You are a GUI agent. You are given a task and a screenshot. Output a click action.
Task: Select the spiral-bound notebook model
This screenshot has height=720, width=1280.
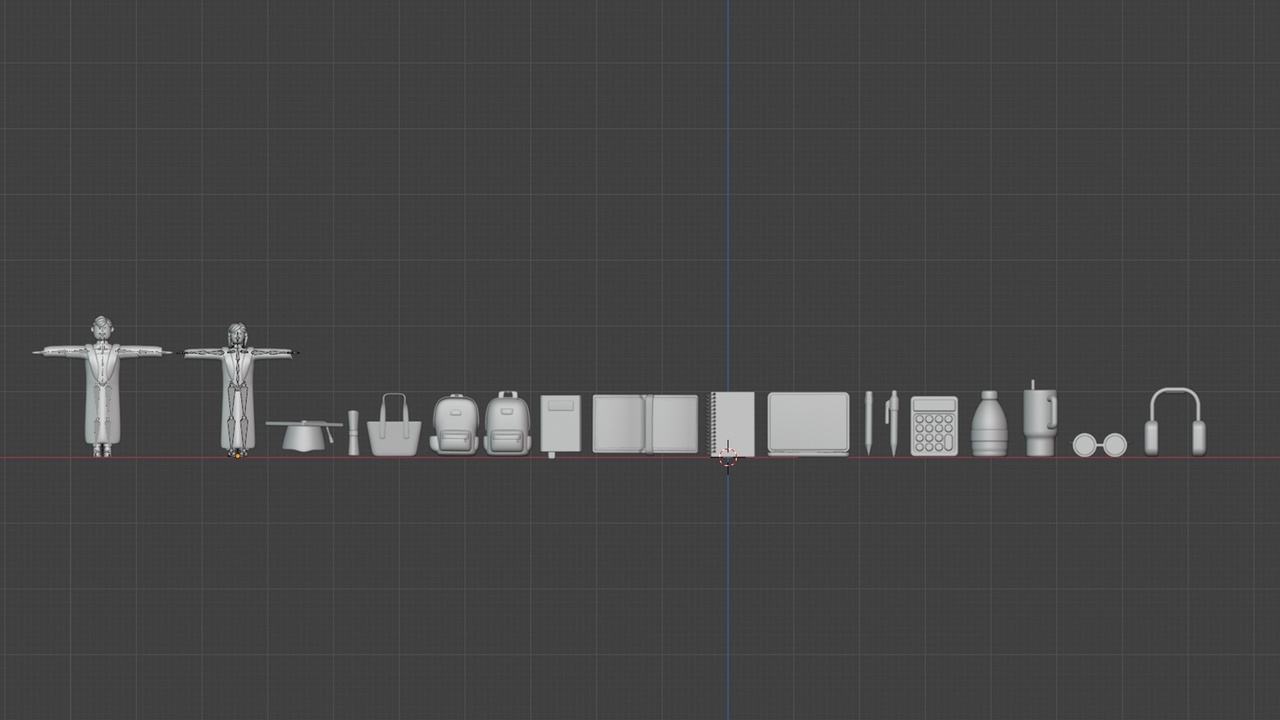733,424
